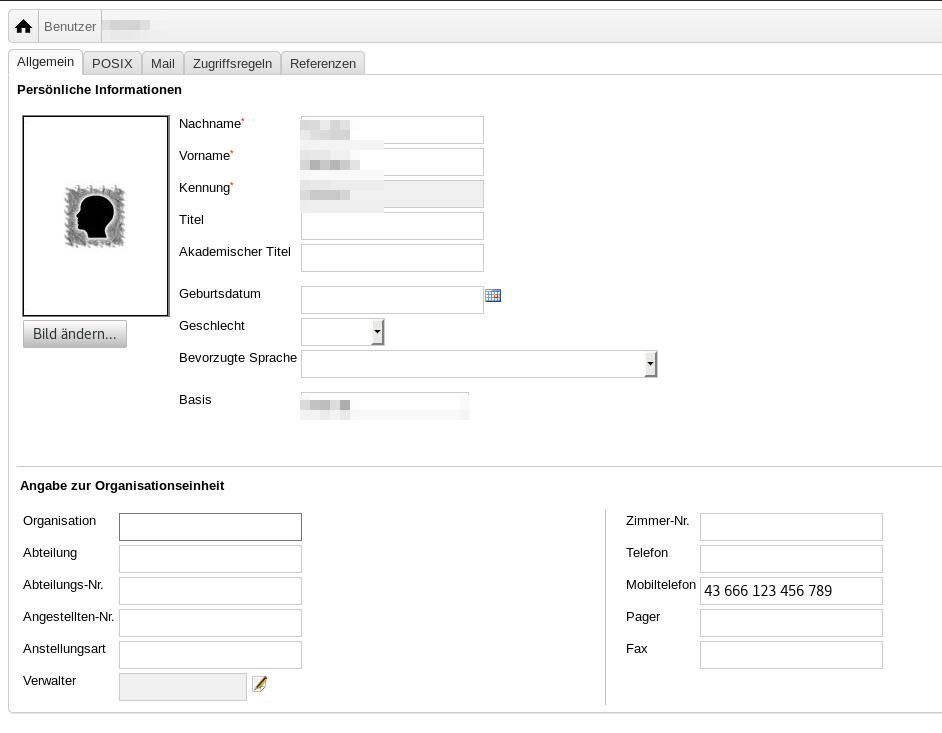Click the home icon in breadcrumb
Image resolution: width=942 pixels, height=733 pixels.
tap(23, 27)
